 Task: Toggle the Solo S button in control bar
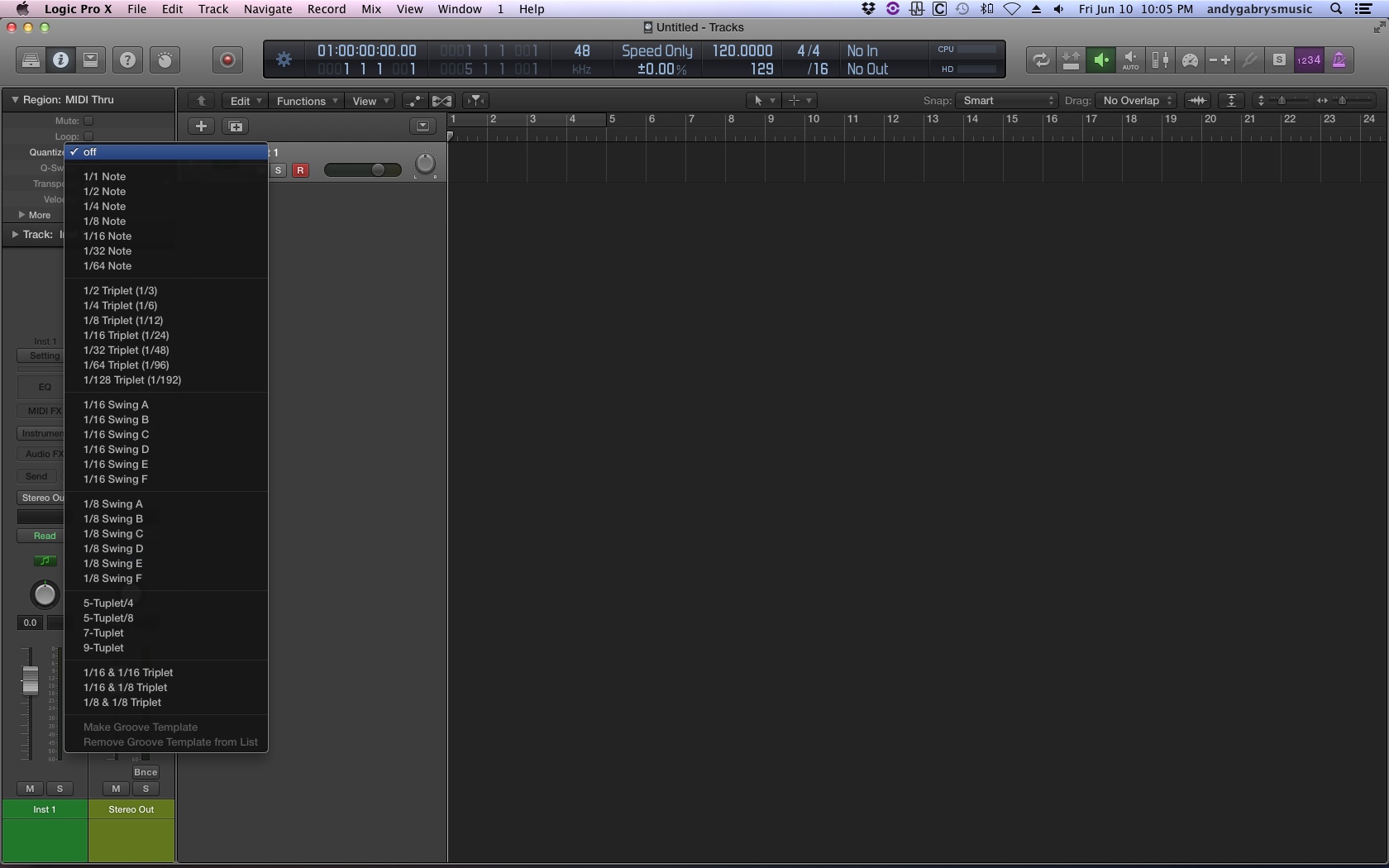tap(1279, 60)
